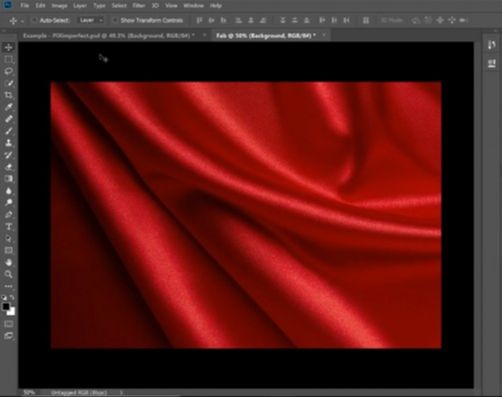
Task: Switch to the Fab @ 50% document tab
Action: coord(266,35)
